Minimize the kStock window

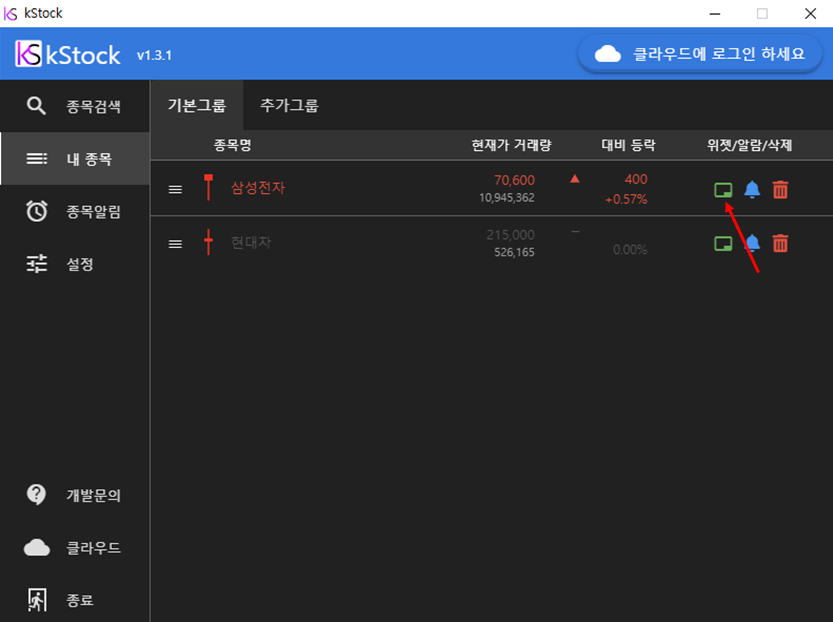point(715,13)
